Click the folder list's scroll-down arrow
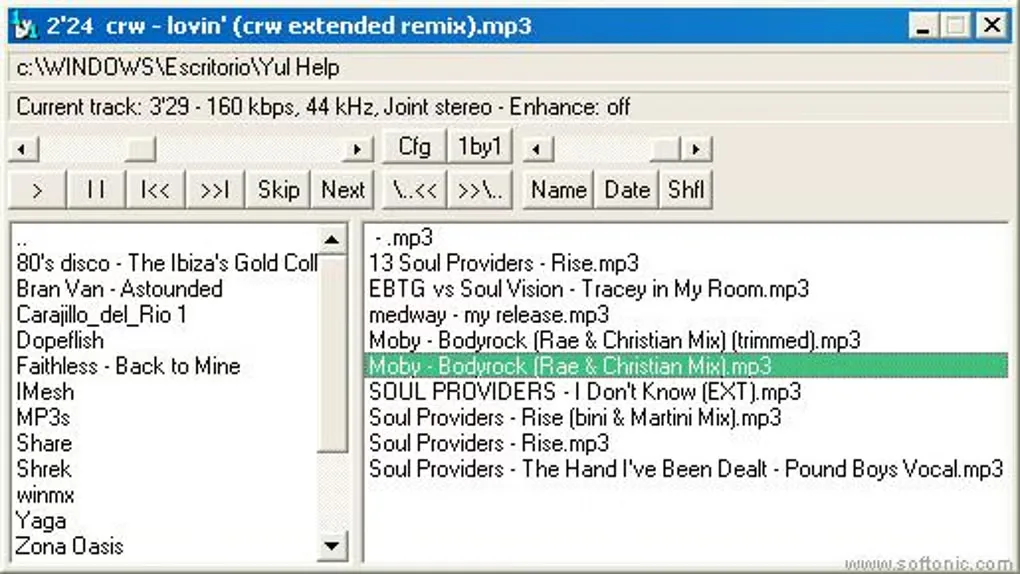The height and width of the screenshot is (574, 1020). coord(332,545)
